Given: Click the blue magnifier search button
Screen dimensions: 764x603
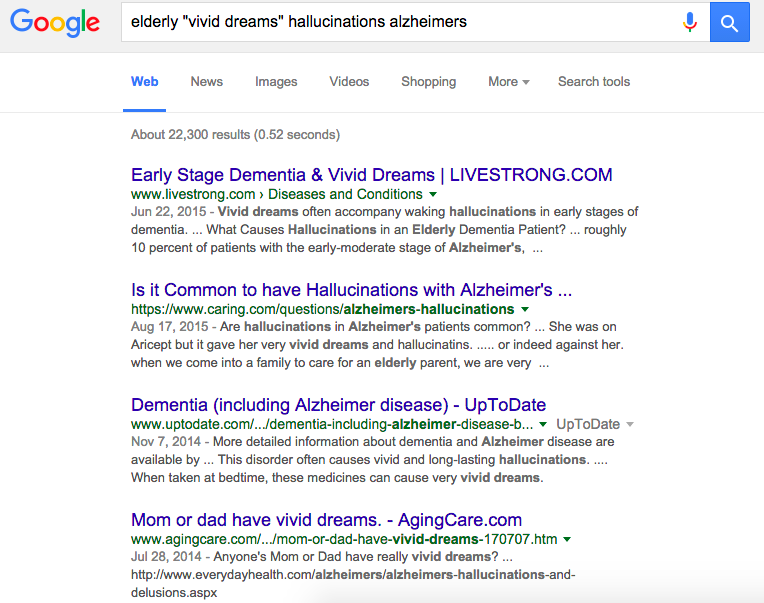Looking at the screenshot, I should tap(729, 22).
